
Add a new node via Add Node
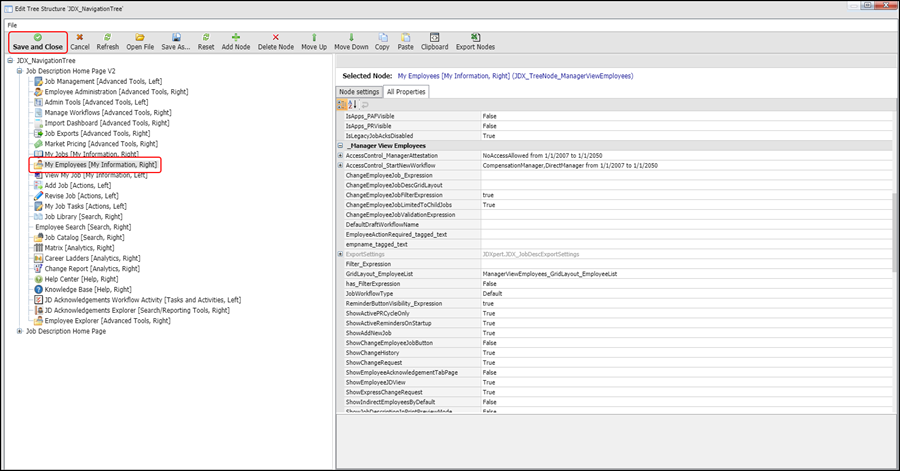pos(236,41)
